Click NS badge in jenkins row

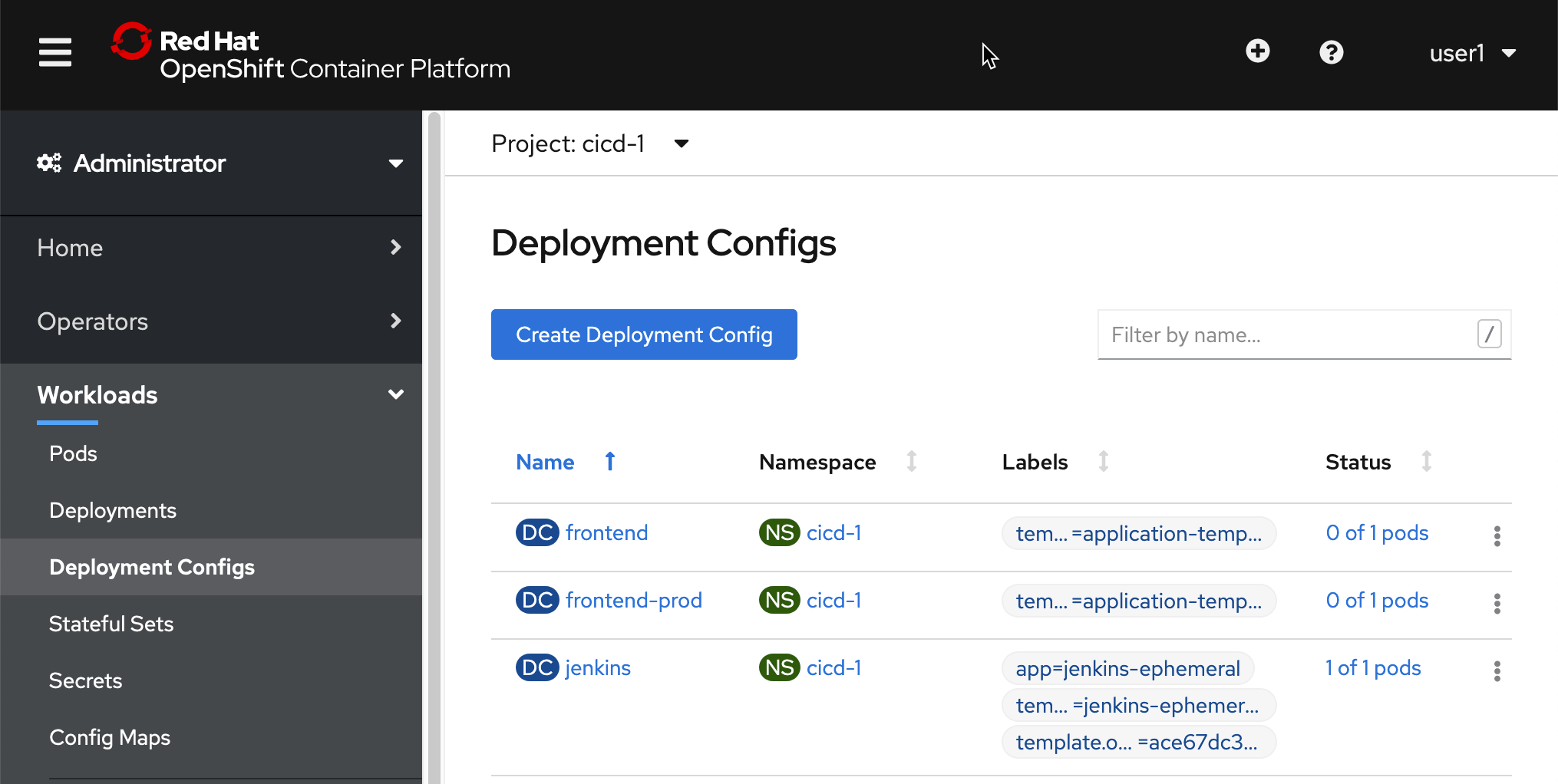pyautogui.click(x=780, y=667)
